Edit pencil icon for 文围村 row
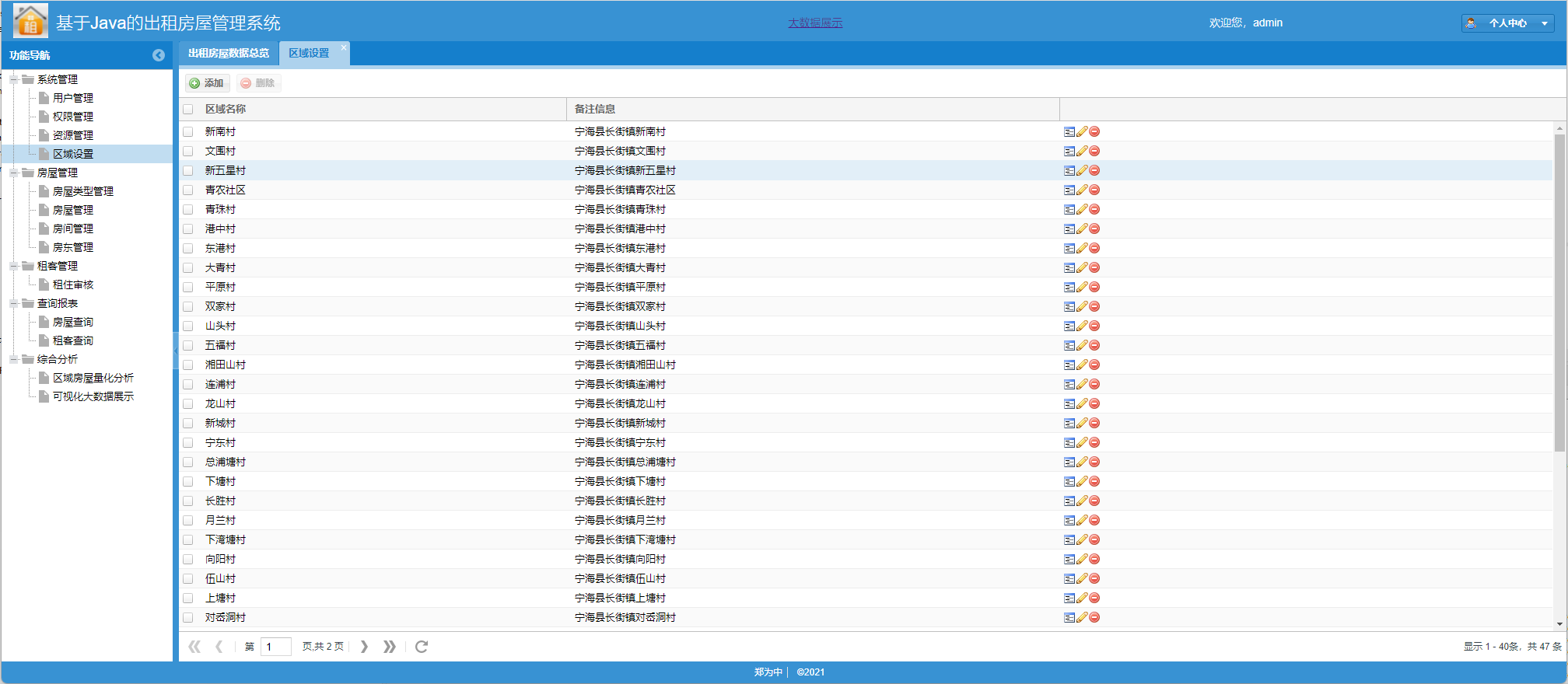The width and height of the screenshot is (1568, 684). [1082, 152]
